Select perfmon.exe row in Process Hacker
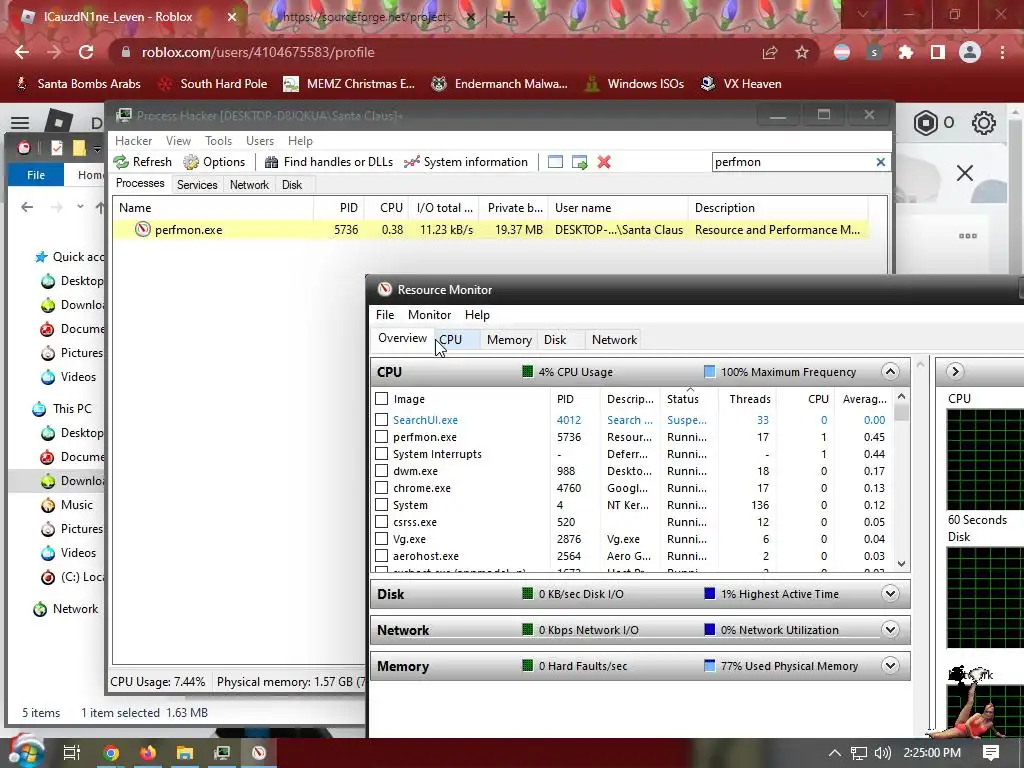 pos(490,230)
